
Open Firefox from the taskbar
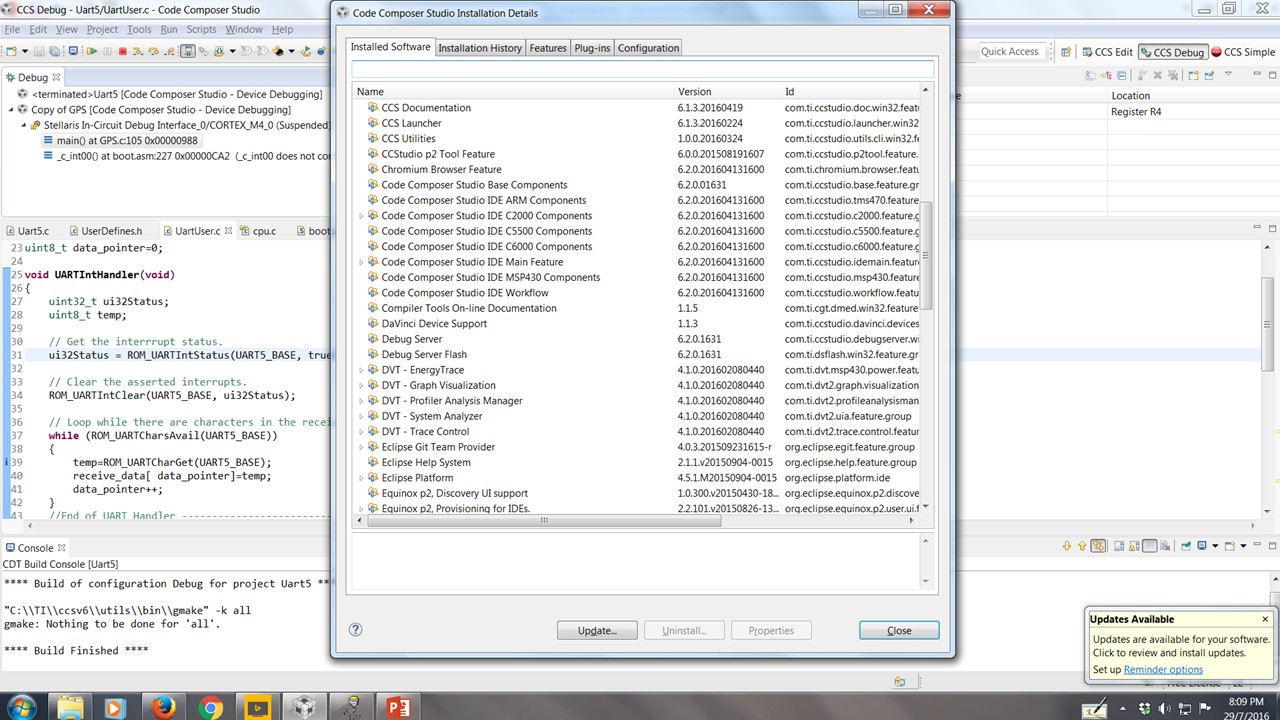(163, 708)
